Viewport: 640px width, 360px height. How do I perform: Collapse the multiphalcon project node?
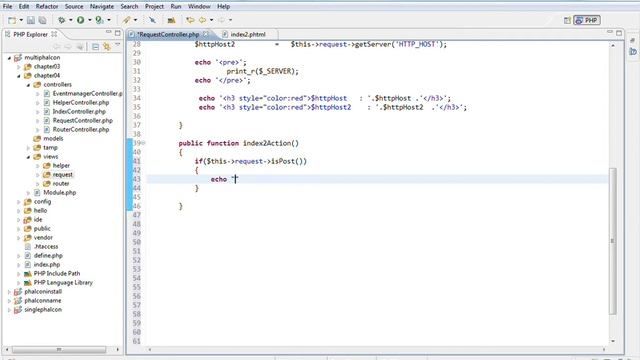9,58
